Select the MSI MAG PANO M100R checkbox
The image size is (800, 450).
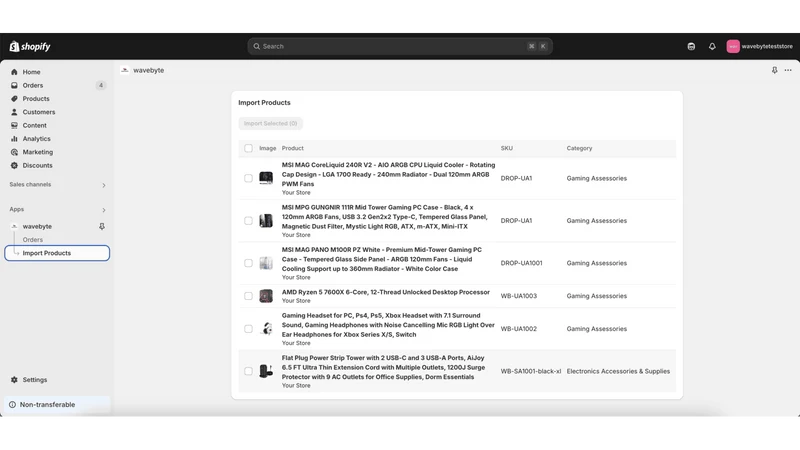248,263
